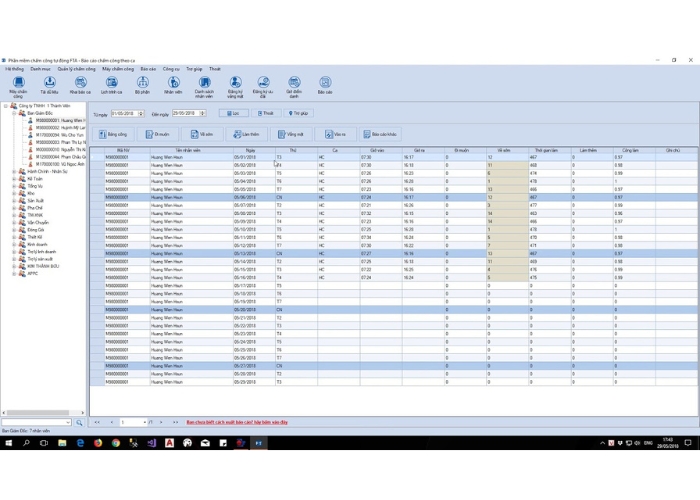Click the red report export help link
The height and width of the screenshot is (500, 700).
click(x=237, y=422)
